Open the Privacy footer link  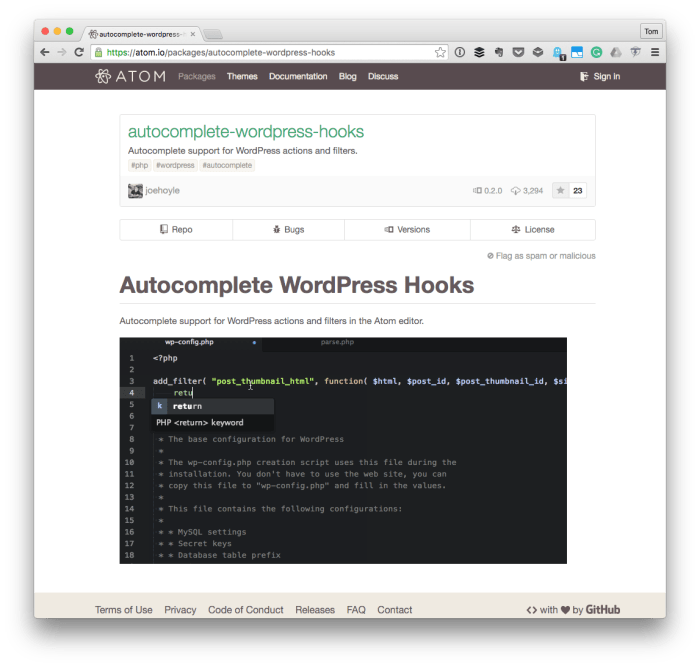point(180,610)
